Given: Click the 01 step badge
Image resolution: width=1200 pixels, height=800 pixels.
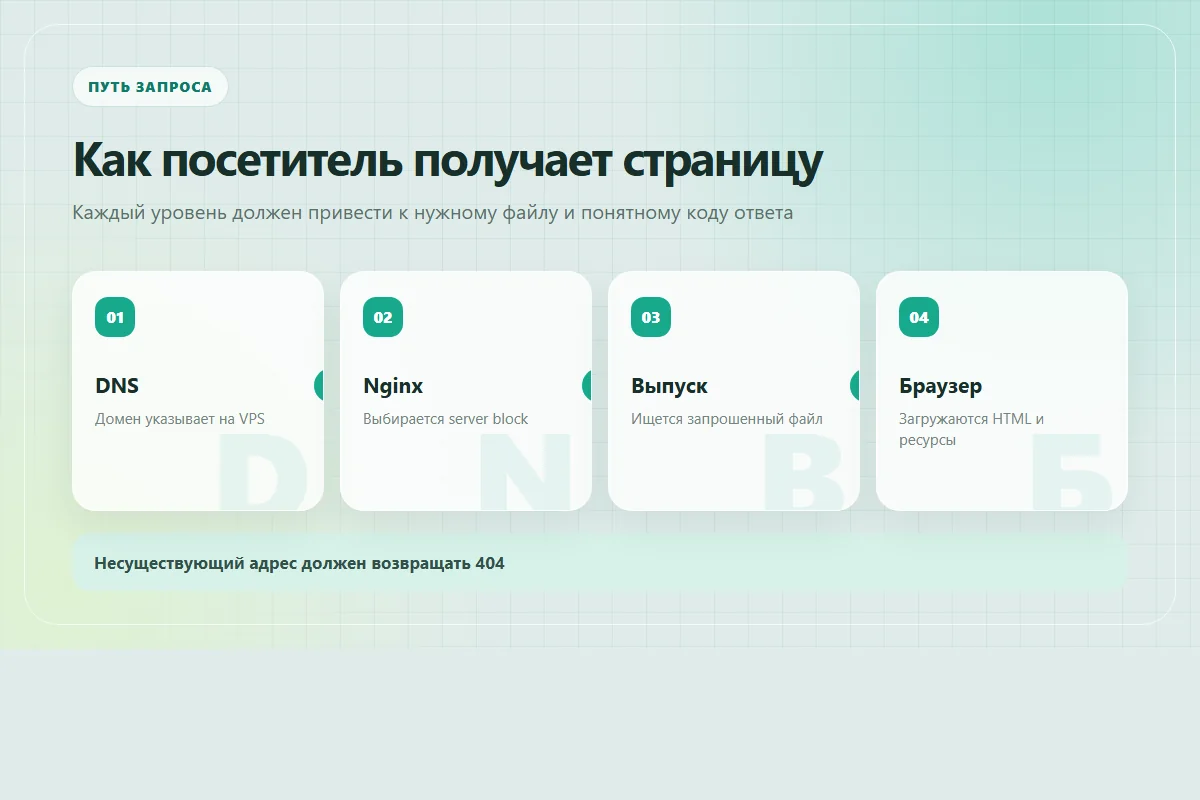Looking at the screenshot, I should click(115, 317).
